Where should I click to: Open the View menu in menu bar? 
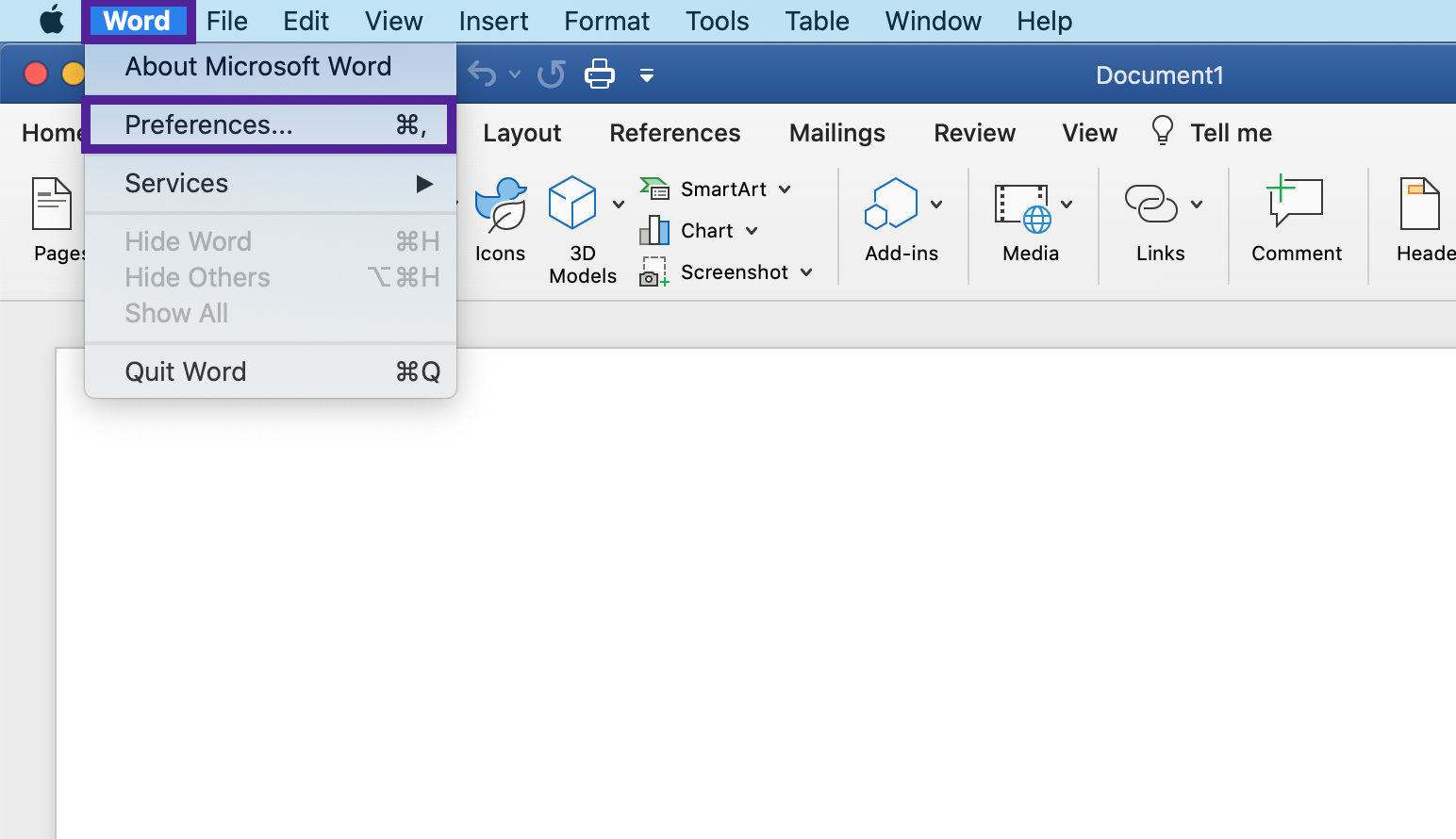pos(393,21)
